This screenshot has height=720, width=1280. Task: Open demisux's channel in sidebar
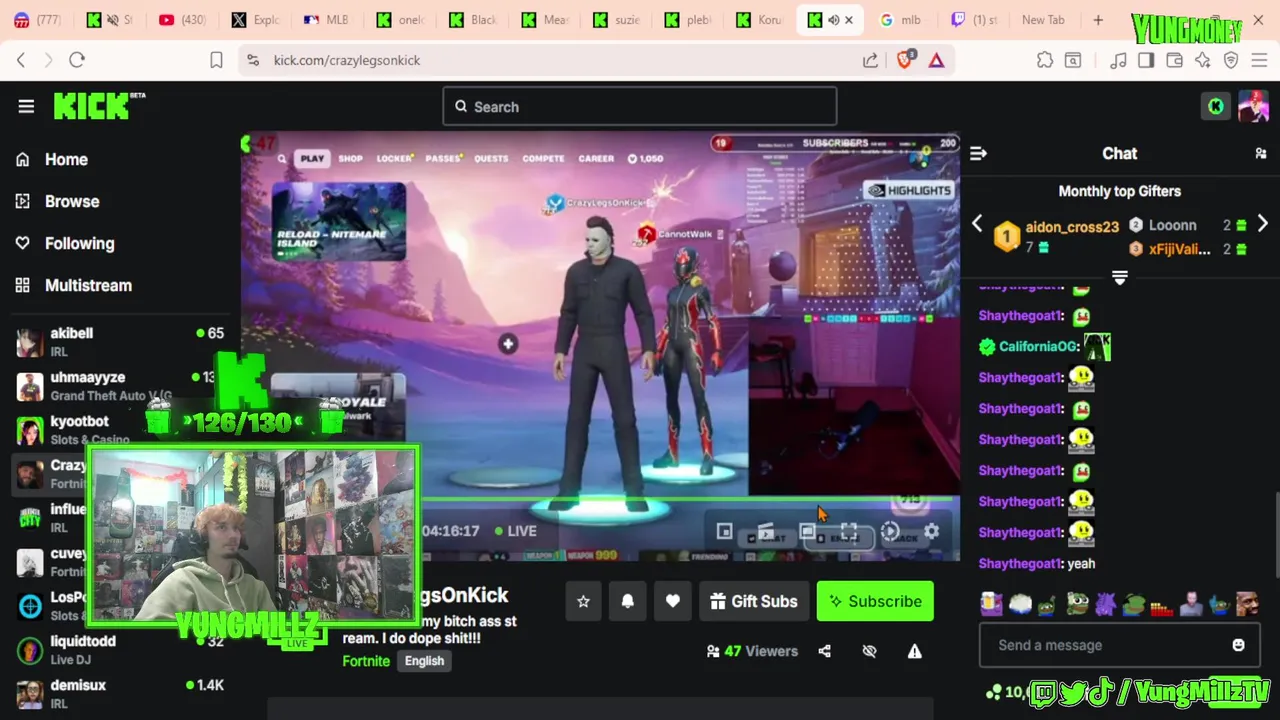[x=120, y=694]
